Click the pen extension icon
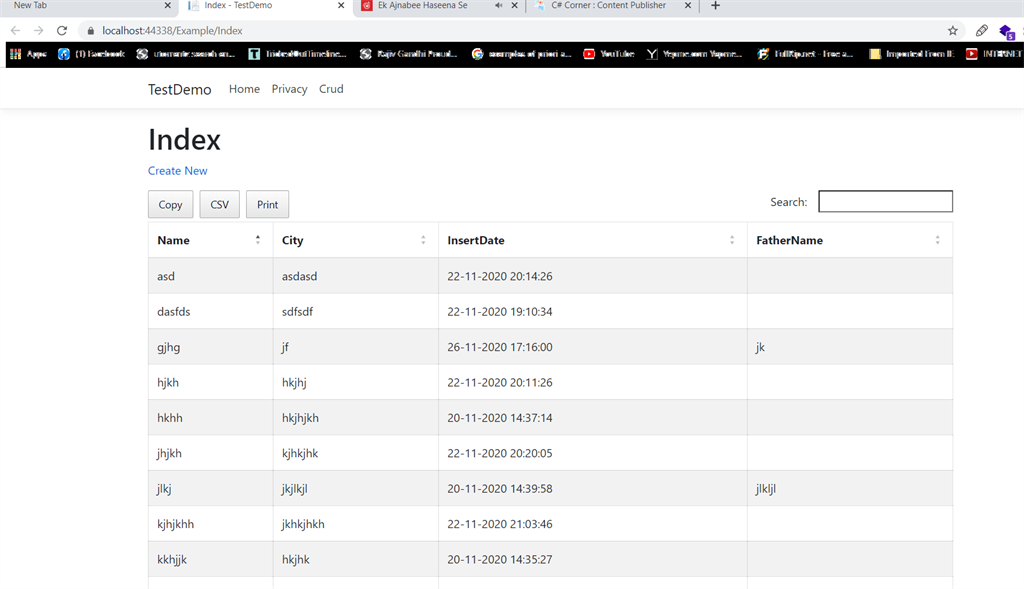The image size is (1024, 589). 982,31
